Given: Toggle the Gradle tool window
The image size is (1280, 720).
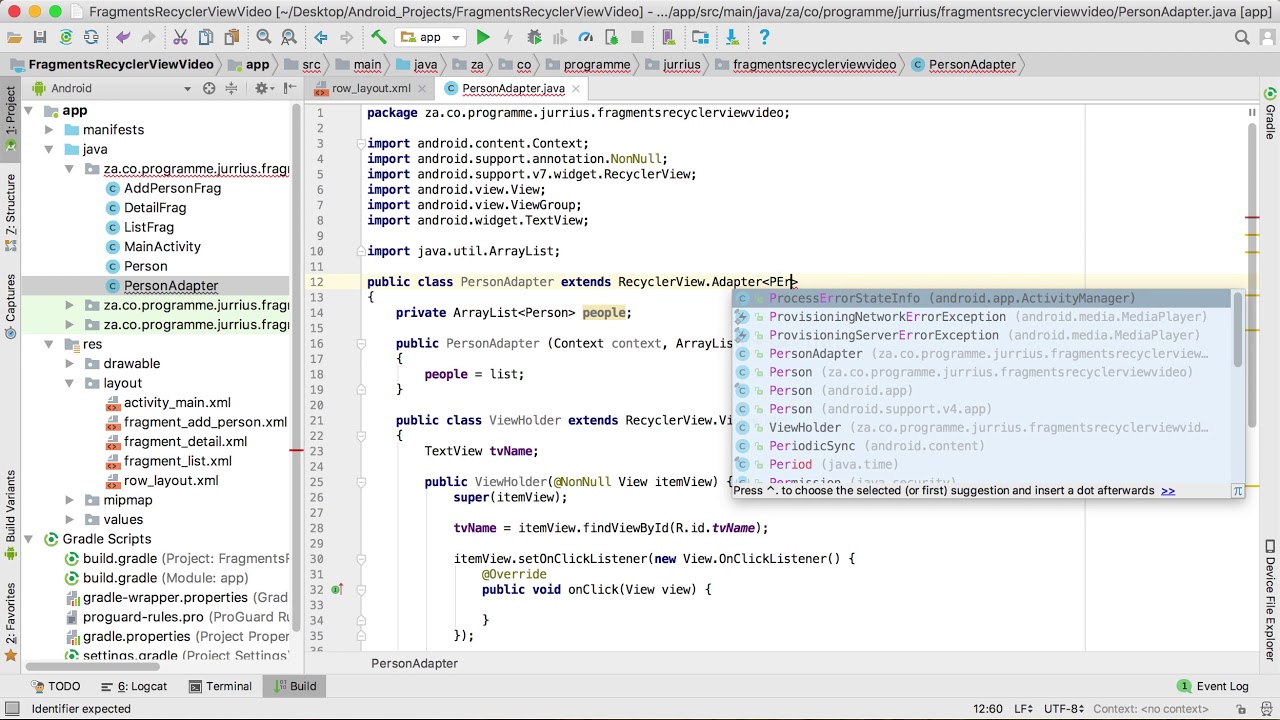Looking at the screenshot, I should click(x=1270, y=113).
